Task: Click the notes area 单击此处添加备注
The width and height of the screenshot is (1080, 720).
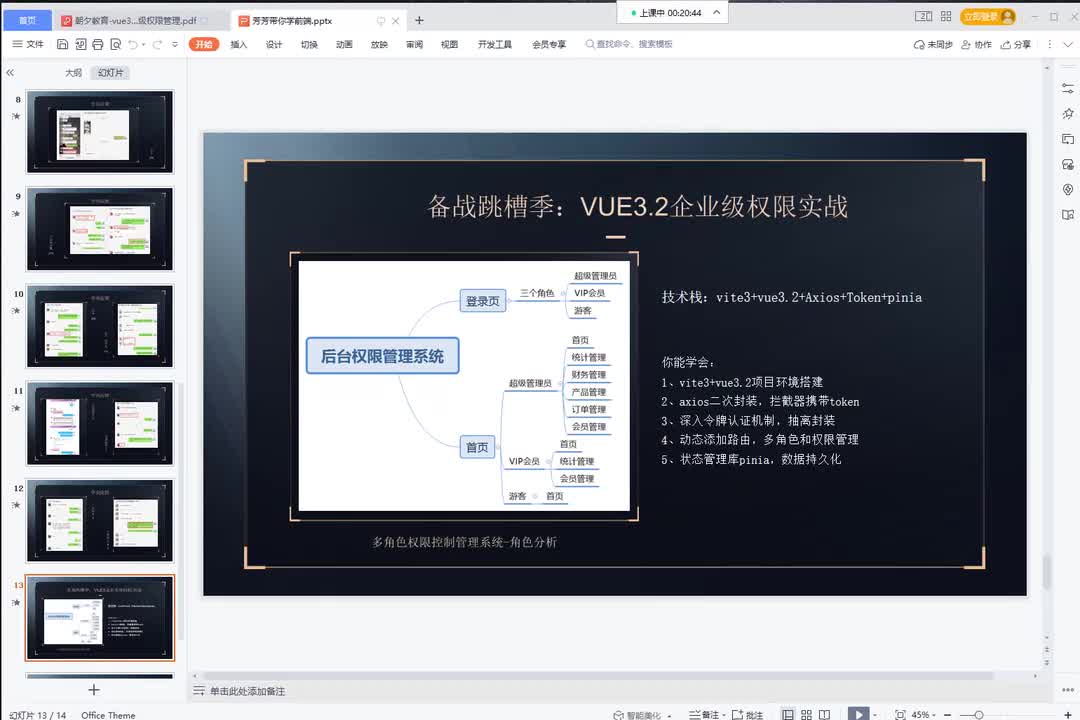Action: coord(247,691)
